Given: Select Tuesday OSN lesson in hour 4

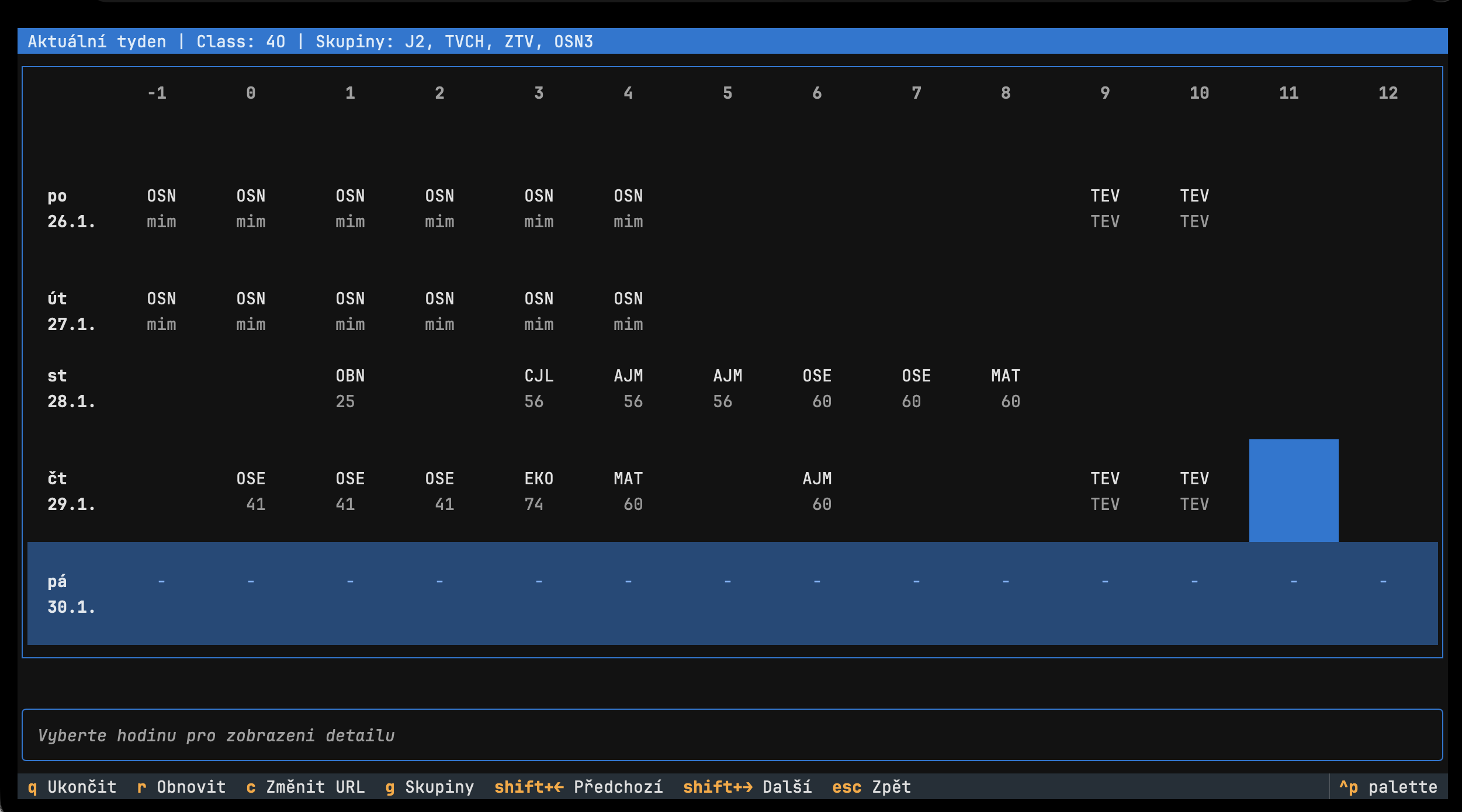Looking at the screenshot, I should click(628, 311).
